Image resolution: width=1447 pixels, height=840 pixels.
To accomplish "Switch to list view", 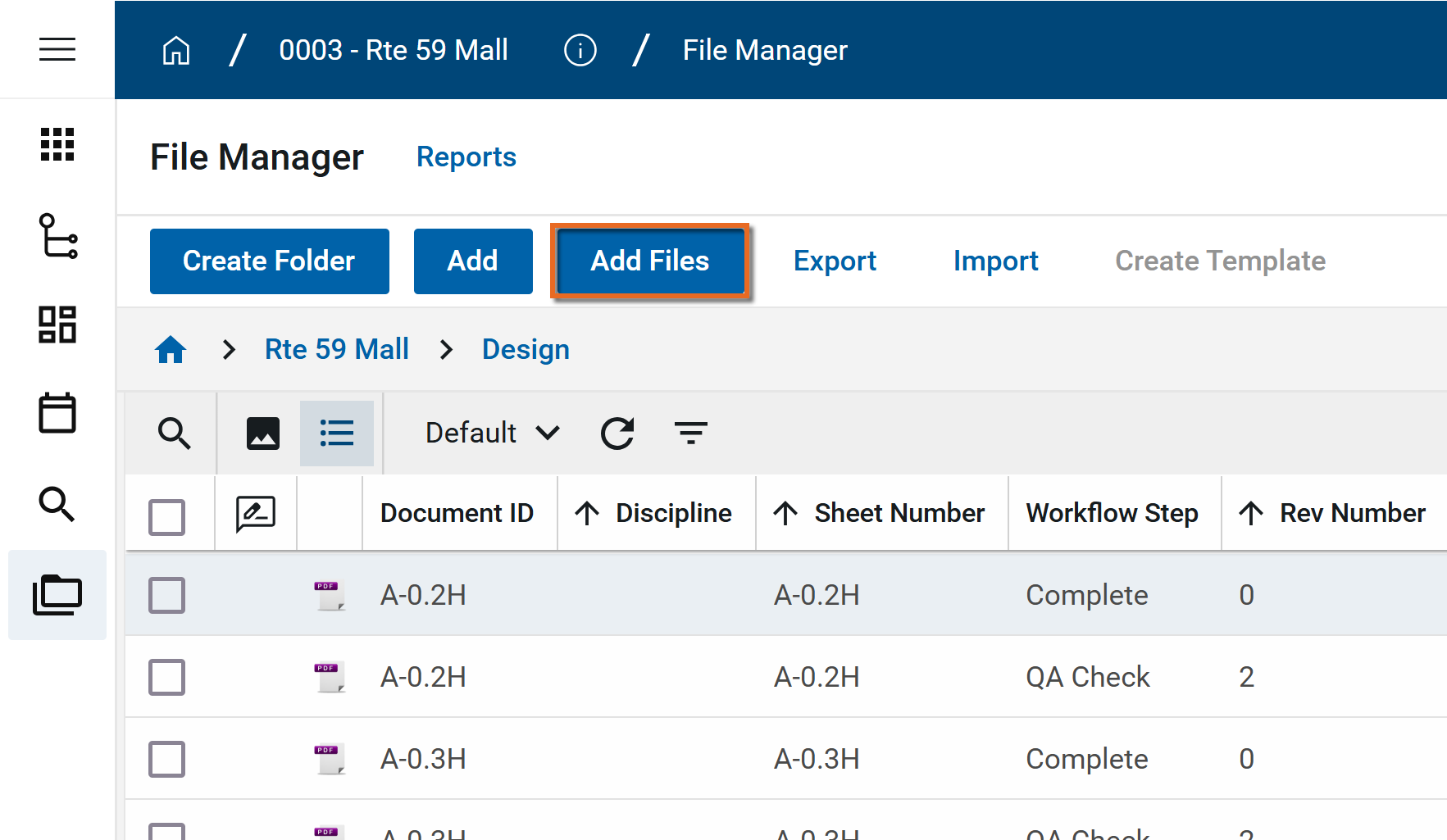I will (x=337, y=434).
